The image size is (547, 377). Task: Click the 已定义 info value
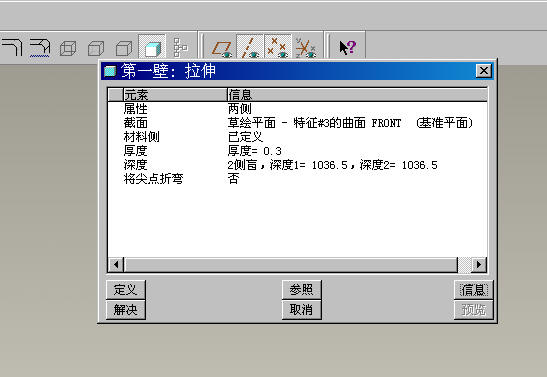[x=245, y=137]
